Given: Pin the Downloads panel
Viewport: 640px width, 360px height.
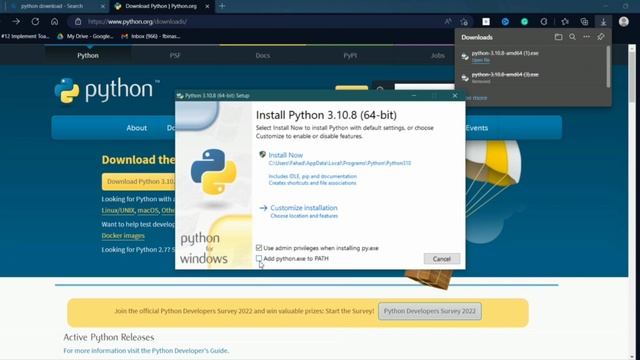Looking at the screenshot, I should coord(600,37).
